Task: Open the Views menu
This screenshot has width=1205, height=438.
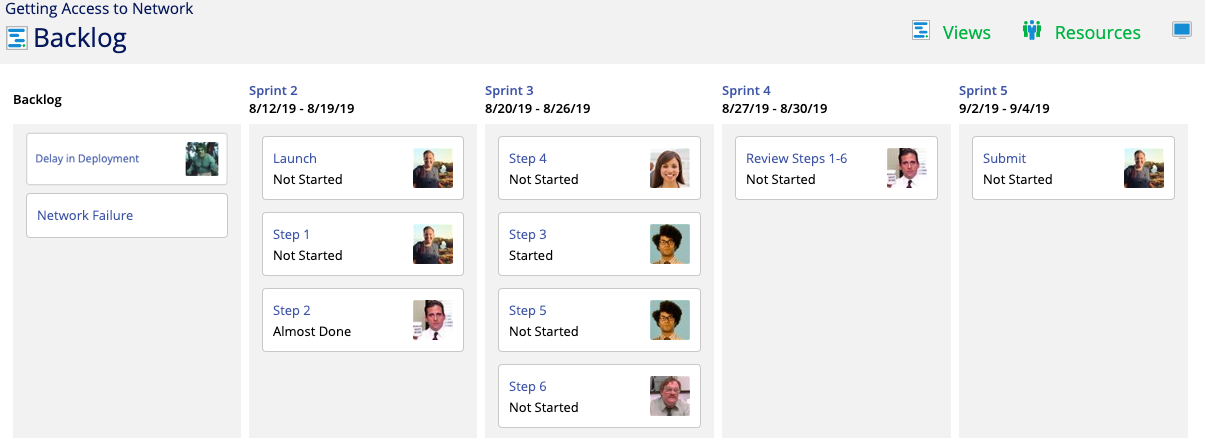Action: click(x=966, y=32)
